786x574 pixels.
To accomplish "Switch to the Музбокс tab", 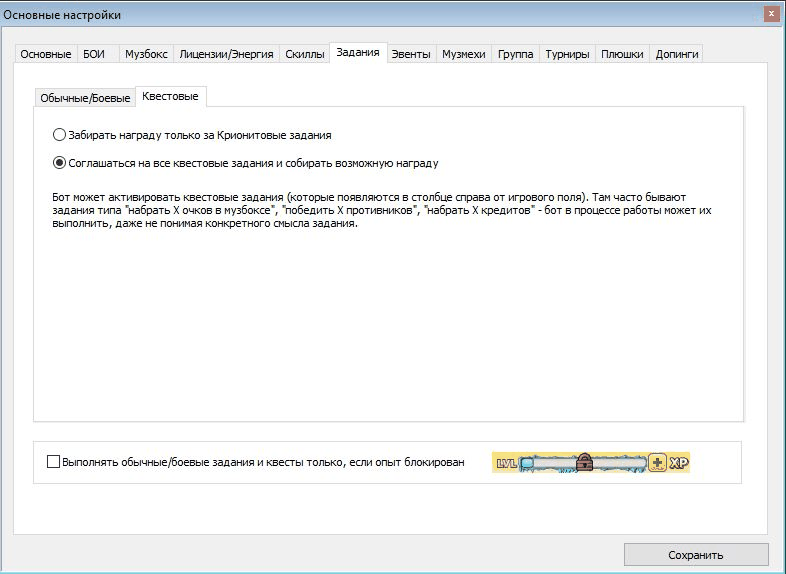I will coord(146,54).
